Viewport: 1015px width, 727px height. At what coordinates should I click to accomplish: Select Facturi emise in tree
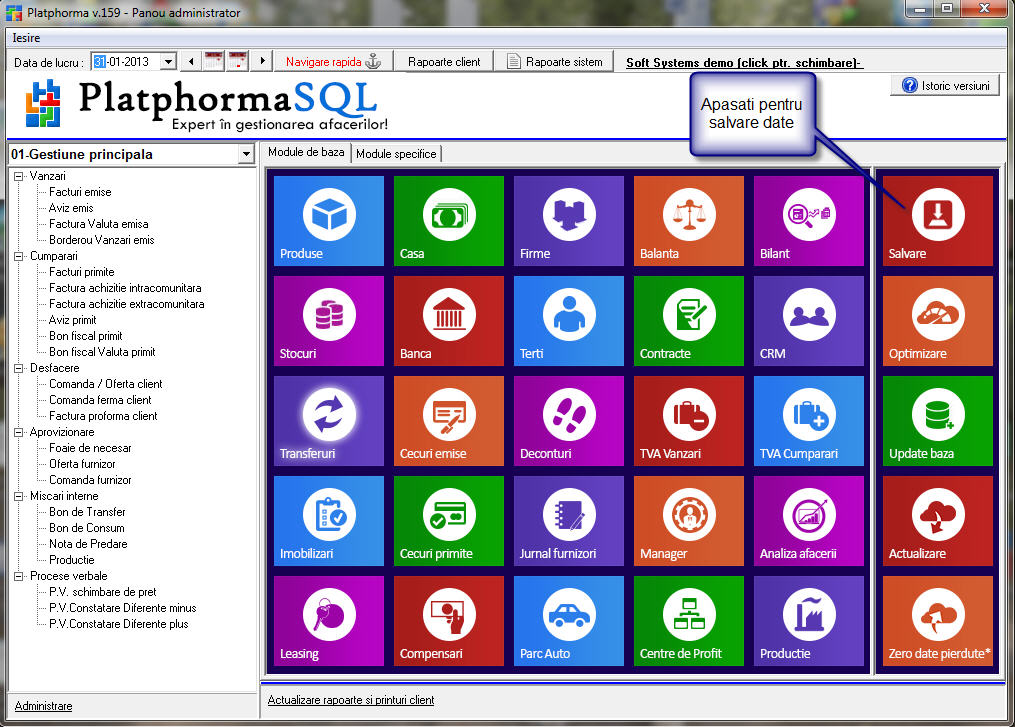tap(80, 192)
